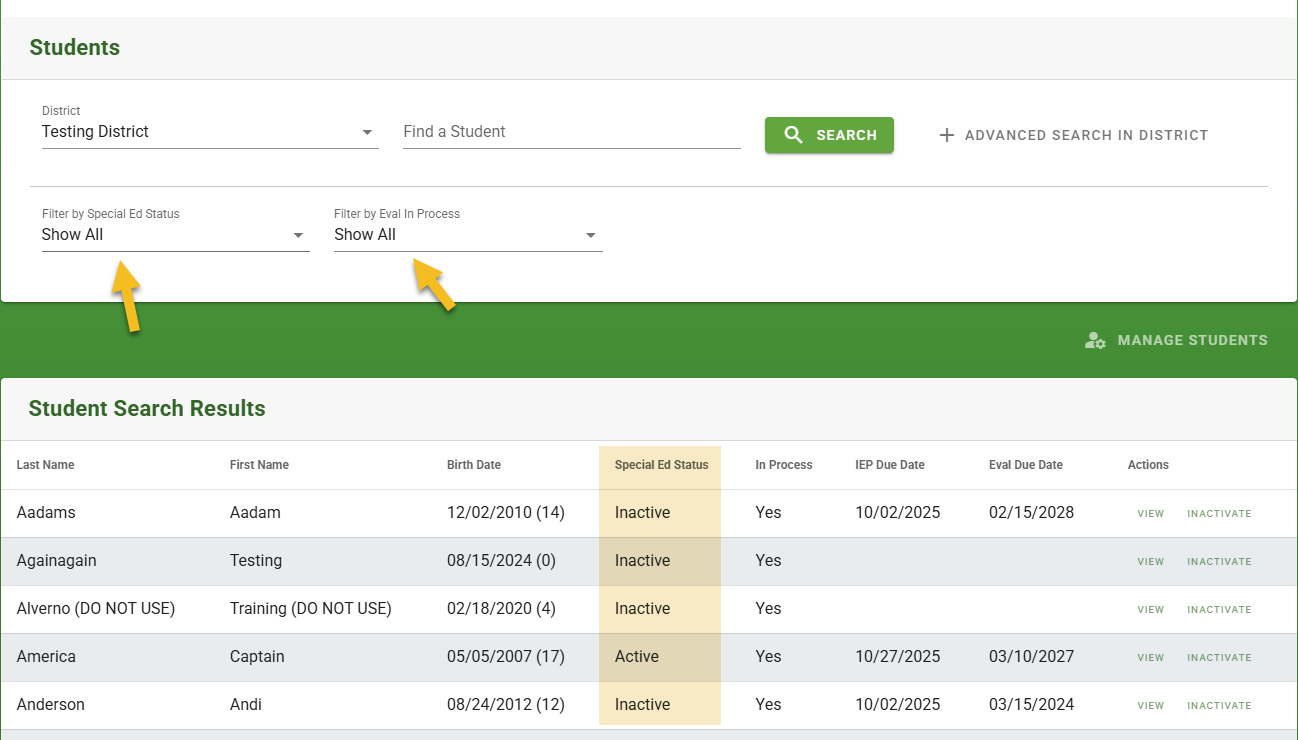
Task: Click first name Andi
Action: click(x=246, y=705)
